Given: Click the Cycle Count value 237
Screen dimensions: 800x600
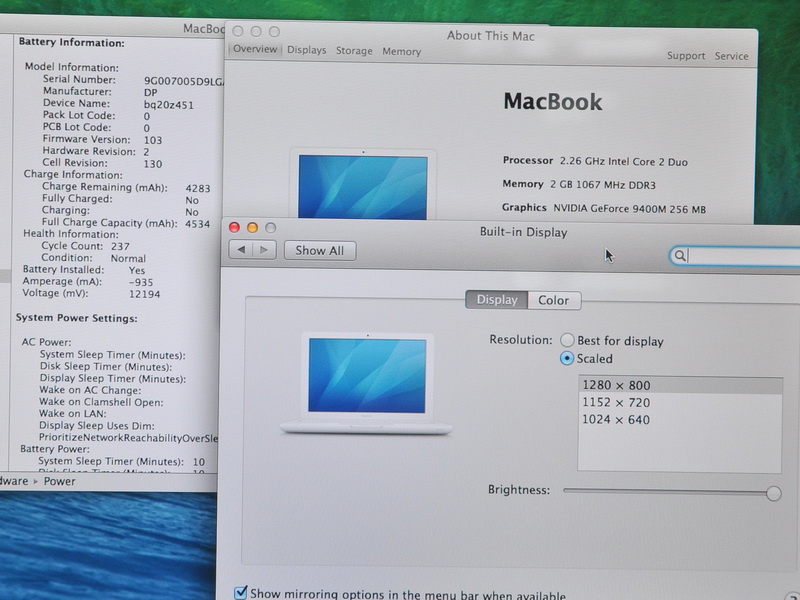Looking at the screenshot, I should [120, 246].
